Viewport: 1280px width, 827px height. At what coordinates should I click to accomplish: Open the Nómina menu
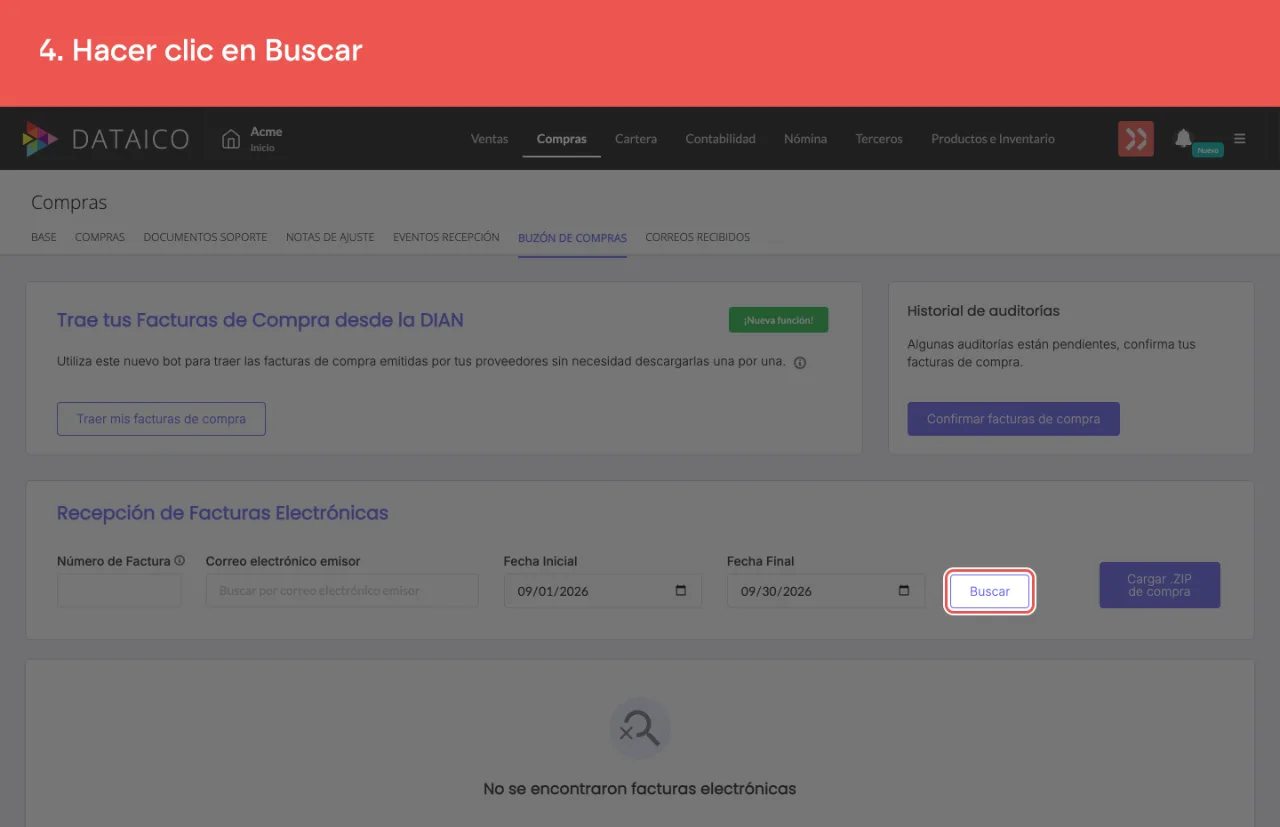[806, 139]
